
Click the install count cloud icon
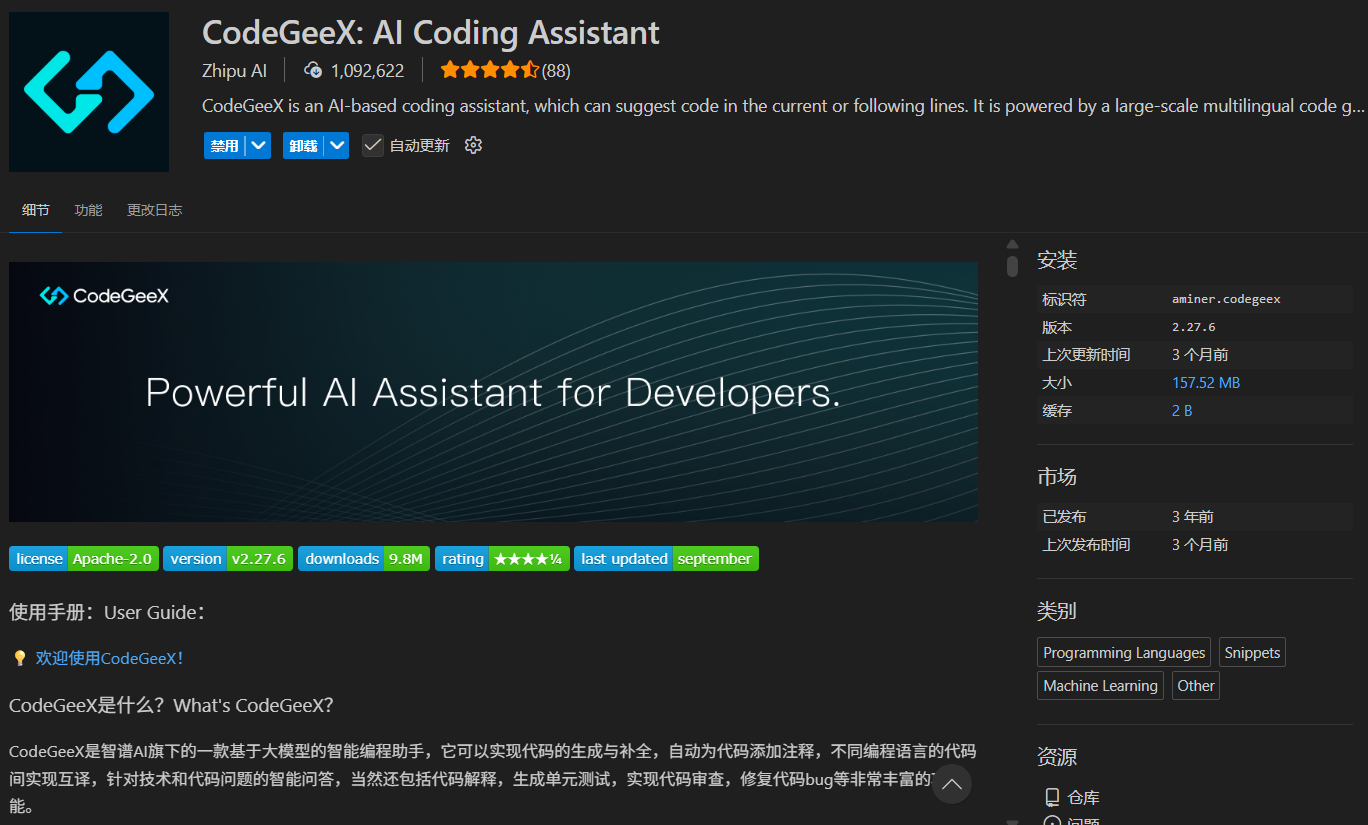tap(313, 70)
